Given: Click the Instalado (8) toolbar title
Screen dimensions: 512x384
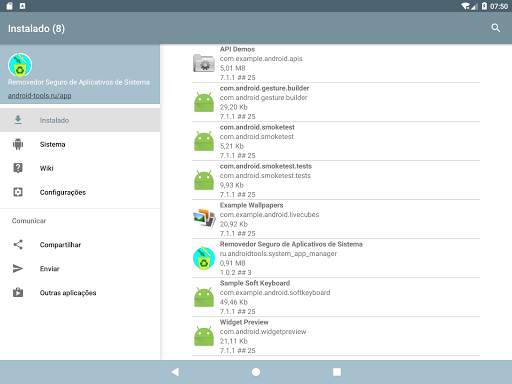Looking at the screenshot, I should click(36, 29).
